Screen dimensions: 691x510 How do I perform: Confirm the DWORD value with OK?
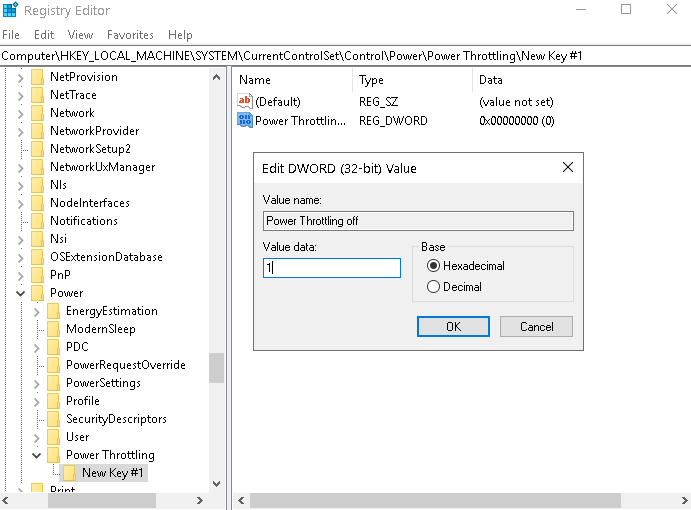pyautogui.click(x=453, y=327)
